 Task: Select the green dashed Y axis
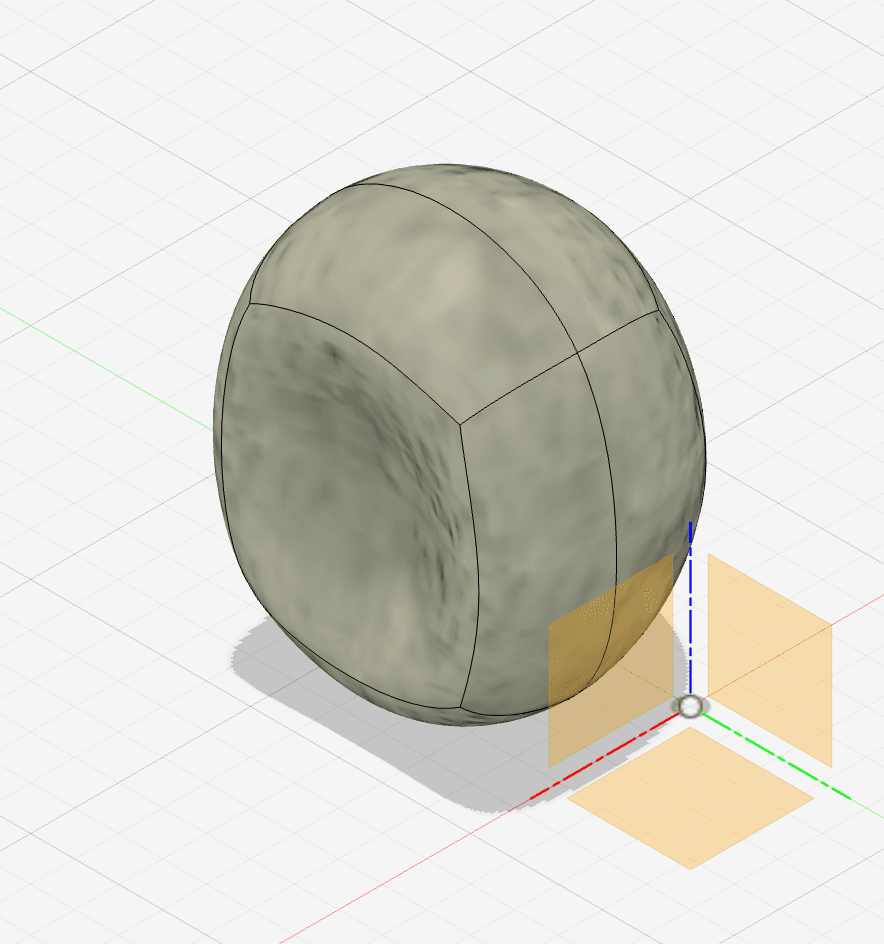[776, 757]
